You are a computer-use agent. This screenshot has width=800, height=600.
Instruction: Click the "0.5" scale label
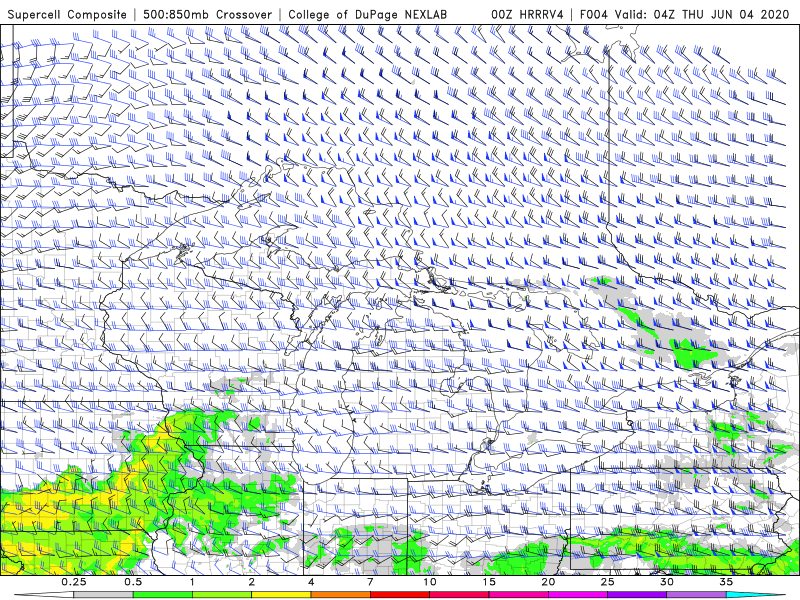(x=133, y=582)
